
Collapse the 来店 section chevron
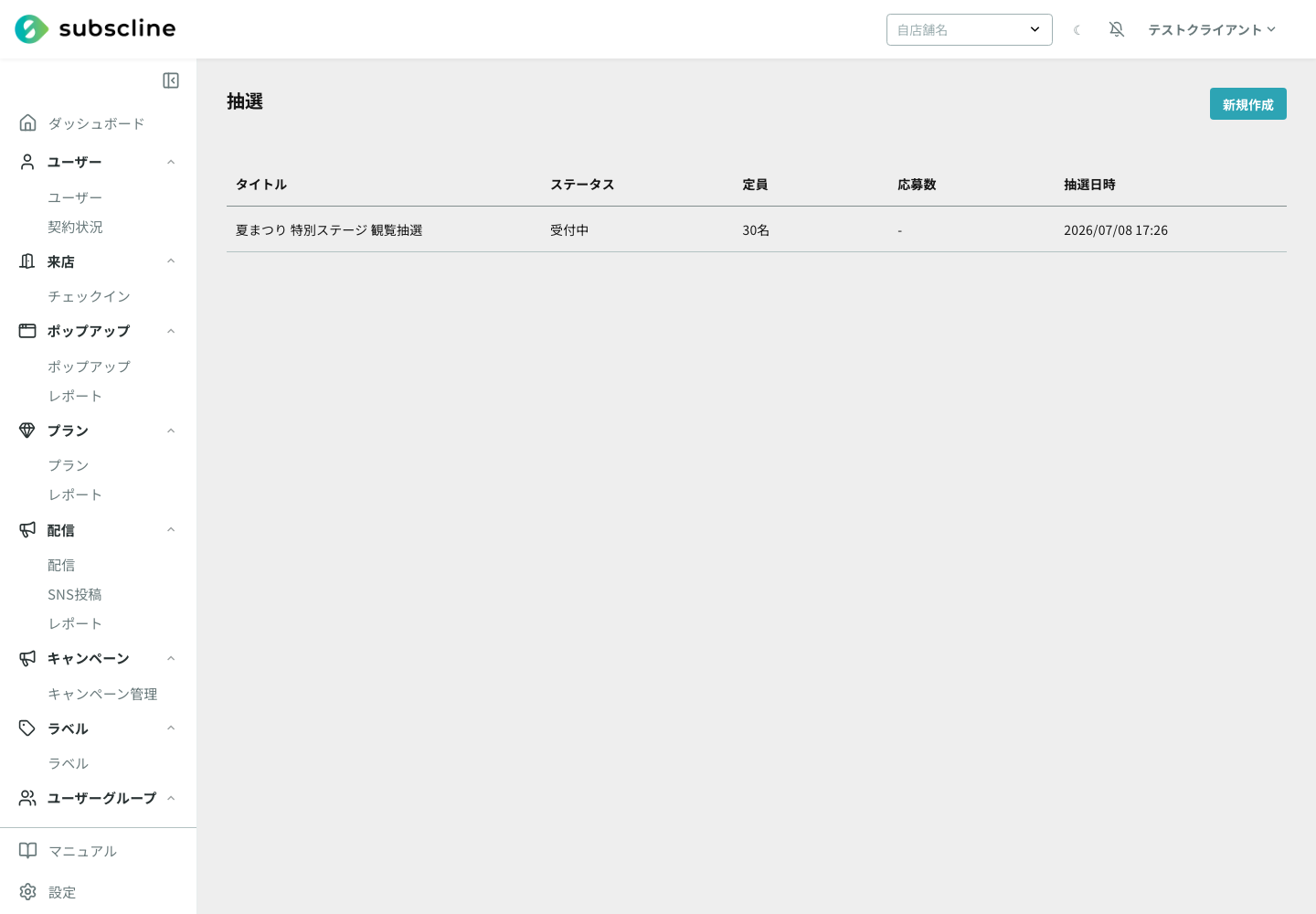[x=171, y=261]
